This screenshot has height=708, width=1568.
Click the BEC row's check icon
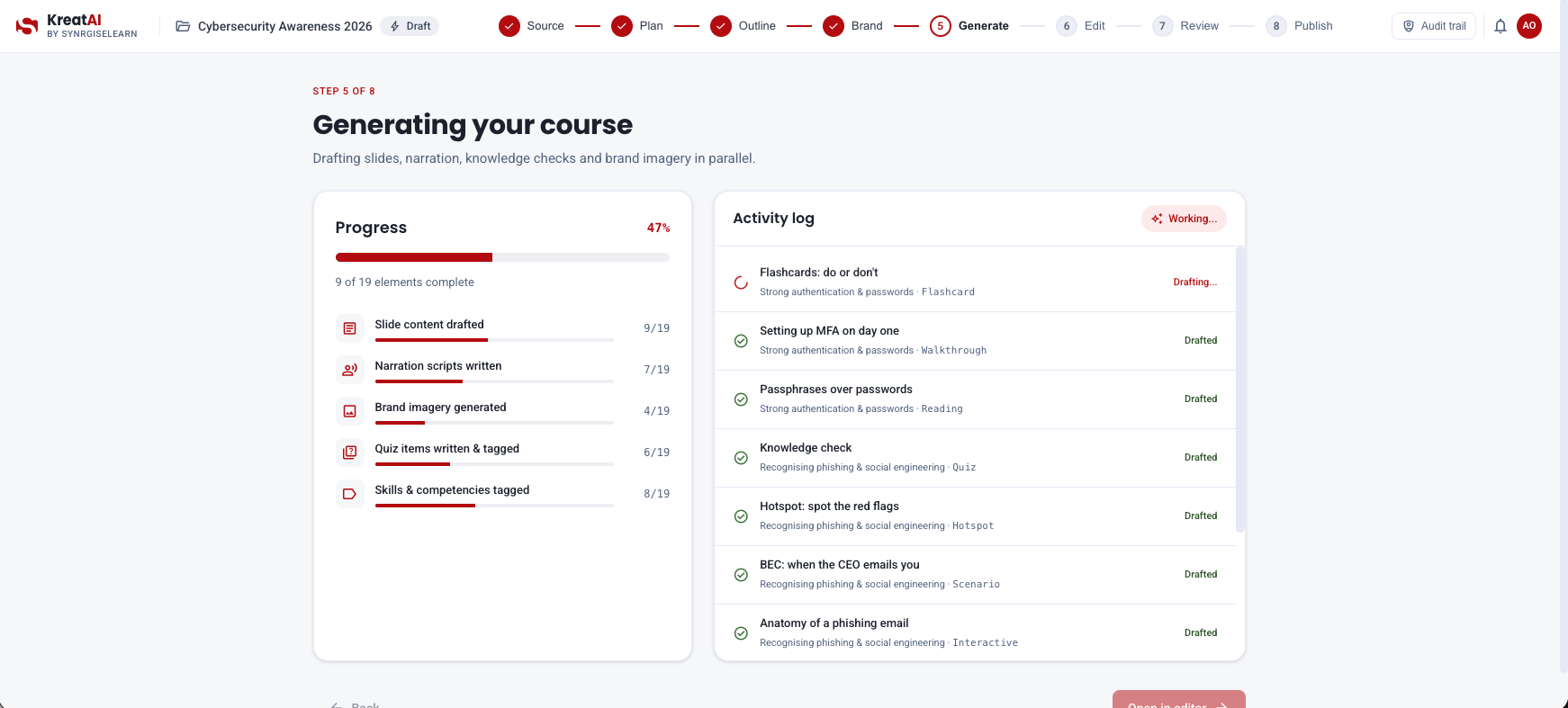741,575
